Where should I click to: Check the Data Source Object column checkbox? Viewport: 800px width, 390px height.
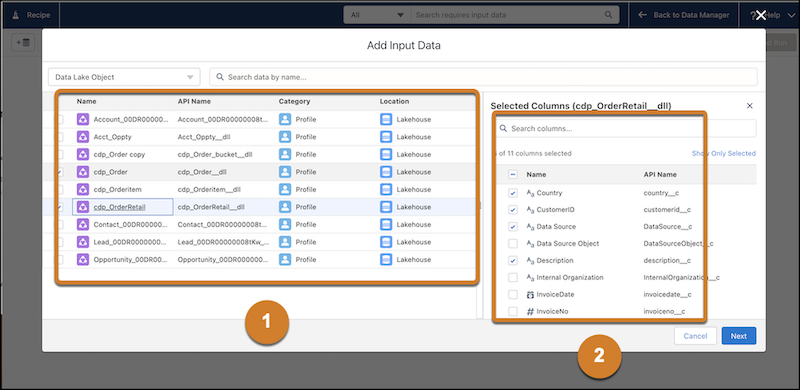513,243
